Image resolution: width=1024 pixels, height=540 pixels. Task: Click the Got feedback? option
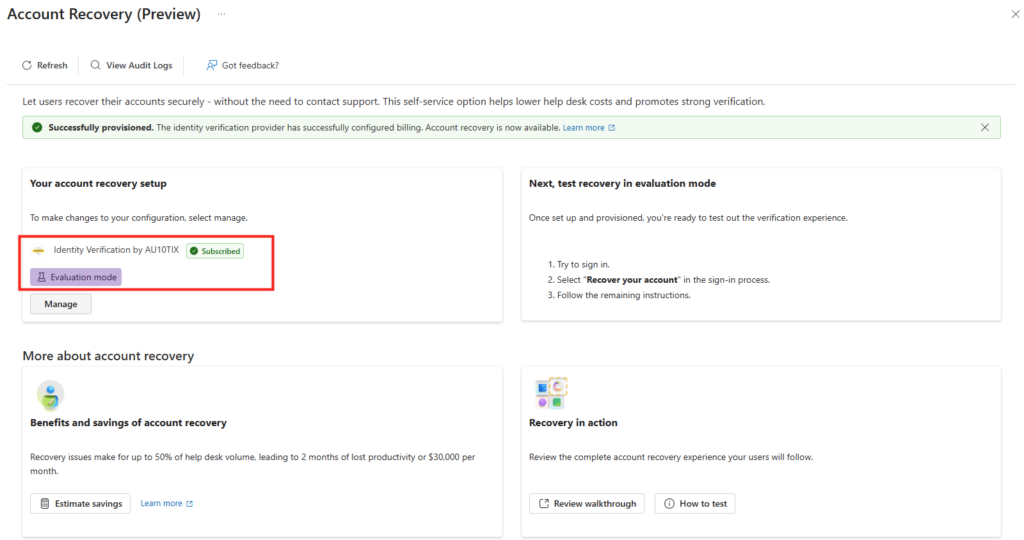tap(242, 66)
